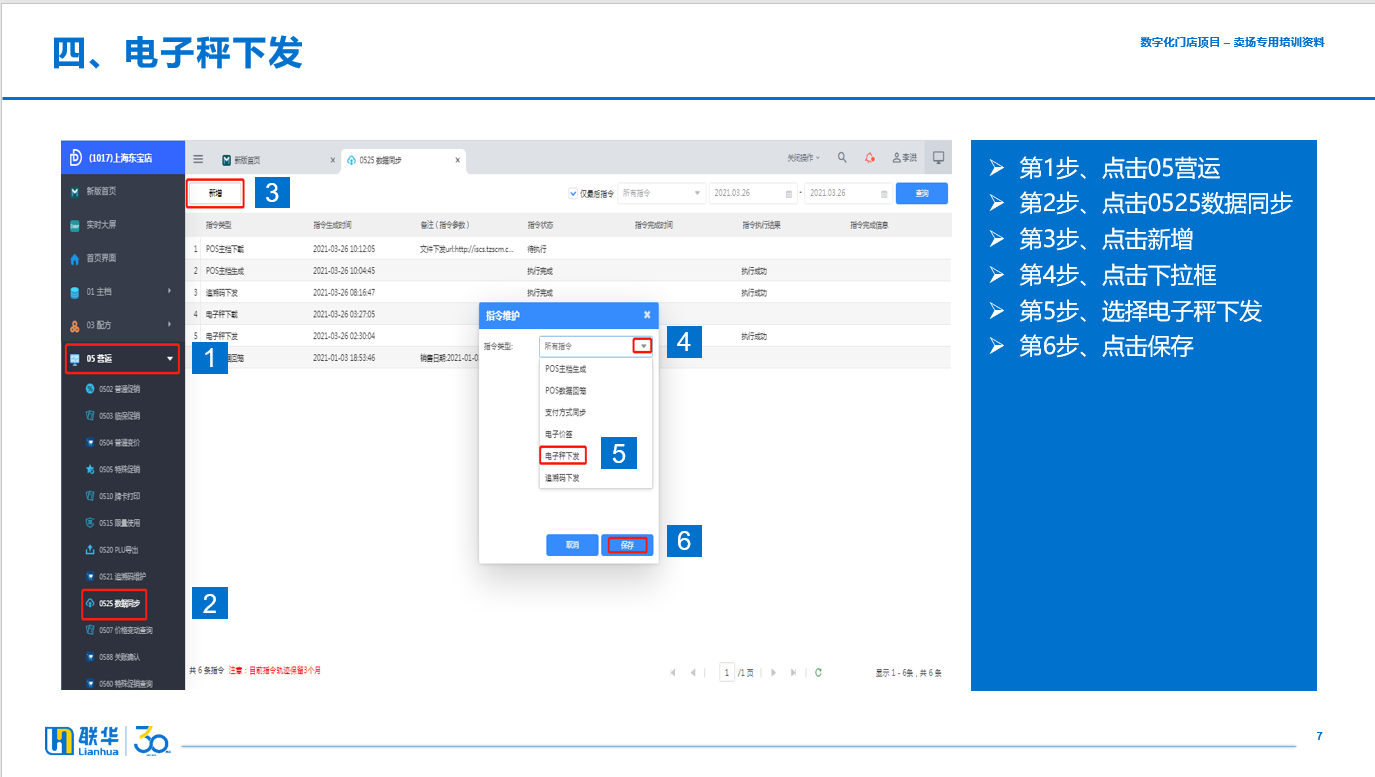Expand the 03 配方 menu arrow
This screenshot has height=777, width=1375.
pyautogui.click(x=169, y=326)
